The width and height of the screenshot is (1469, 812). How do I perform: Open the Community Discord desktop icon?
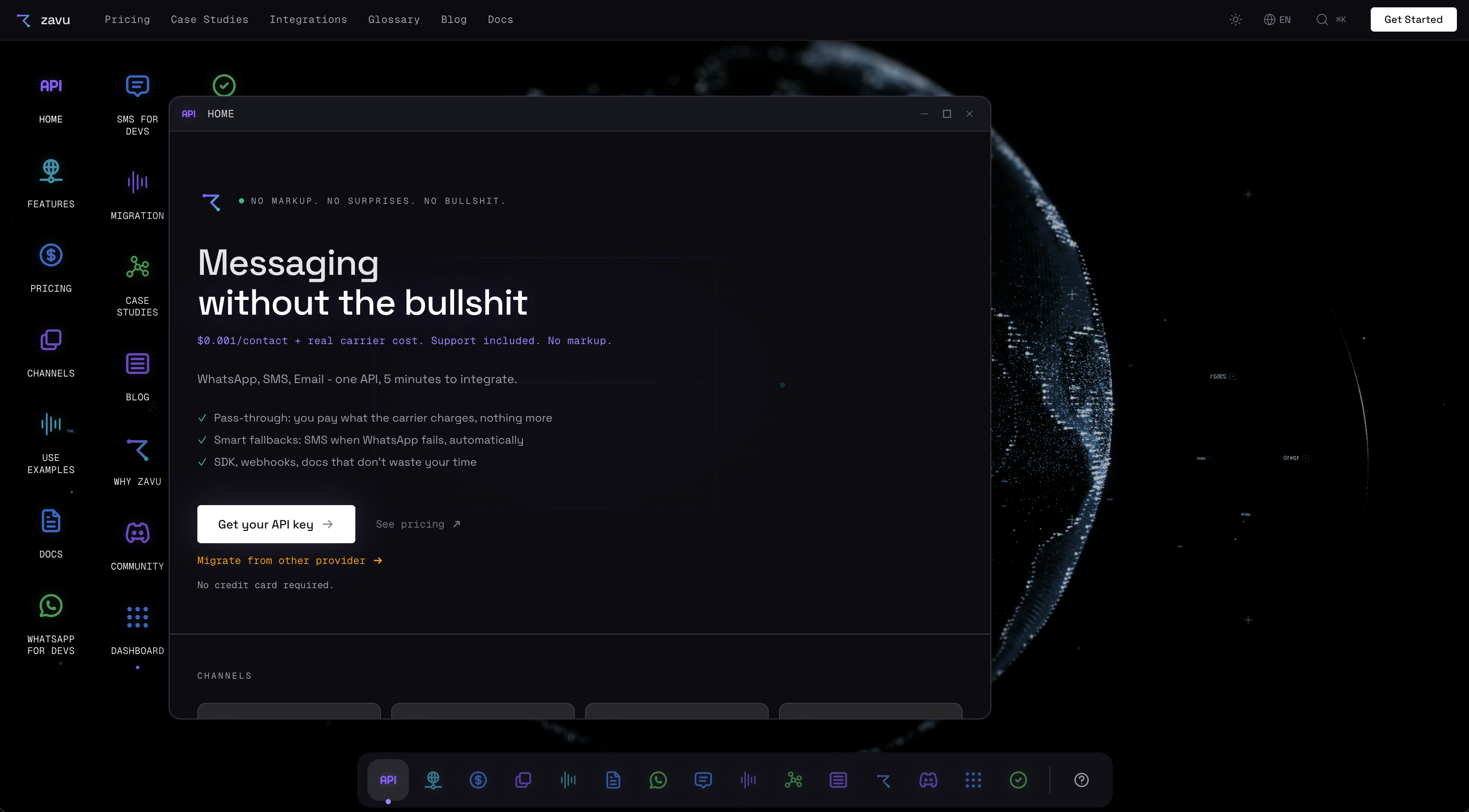[138, 533]
